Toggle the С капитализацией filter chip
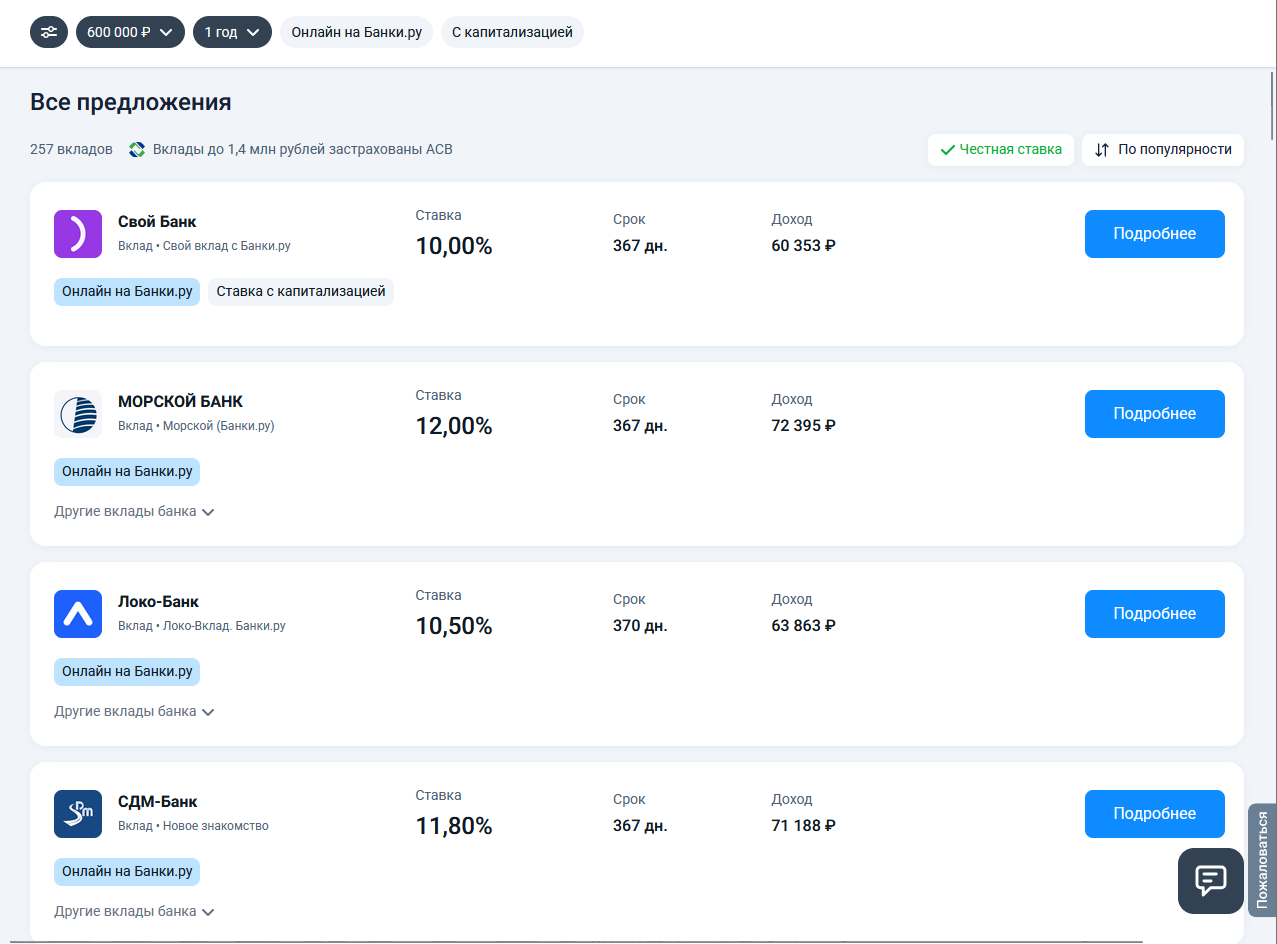 [512, 32]
